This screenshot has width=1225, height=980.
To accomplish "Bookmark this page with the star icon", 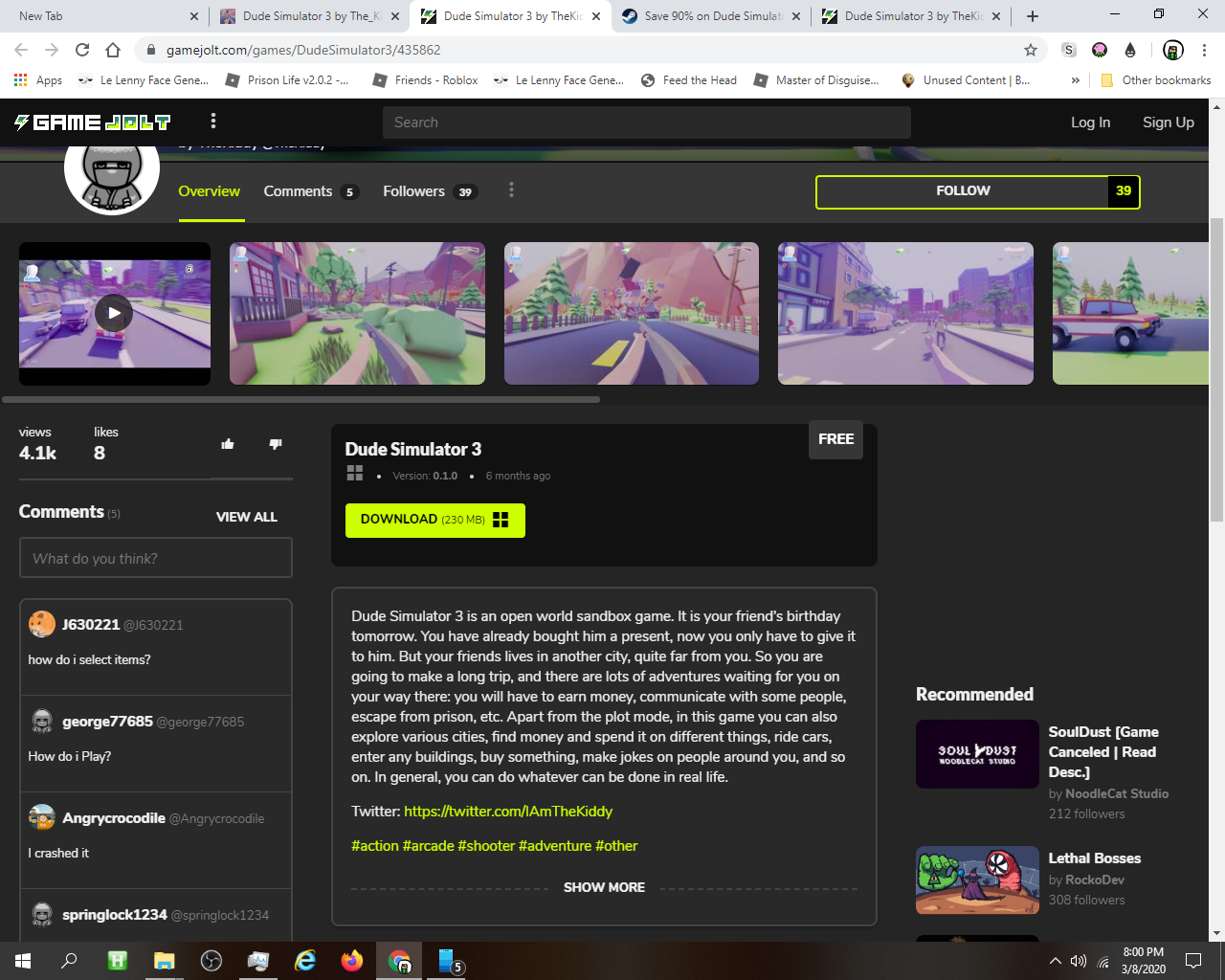I will pos(1031,50).
